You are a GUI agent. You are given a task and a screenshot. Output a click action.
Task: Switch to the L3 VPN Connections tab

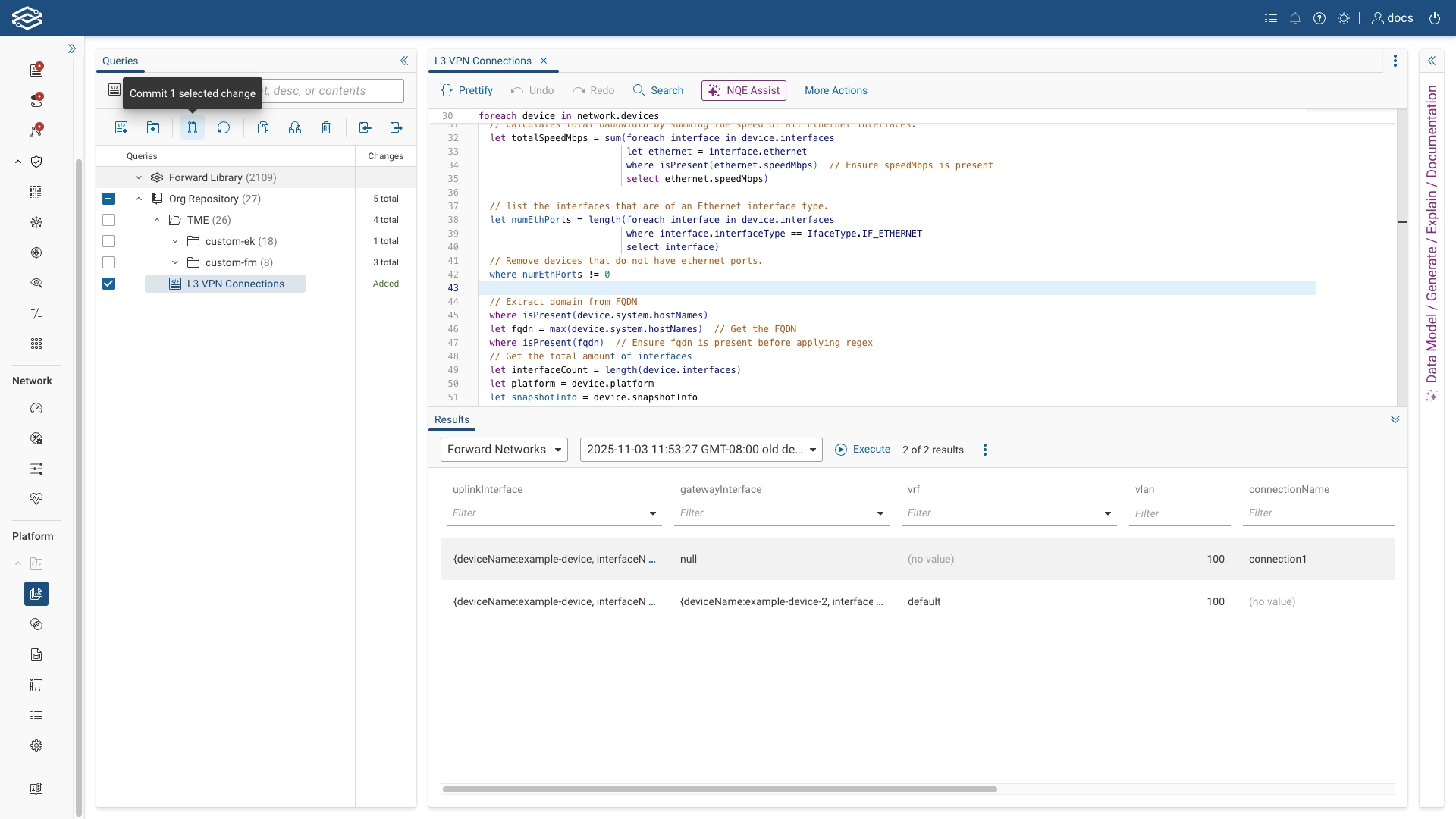click(x=482, y=61)
